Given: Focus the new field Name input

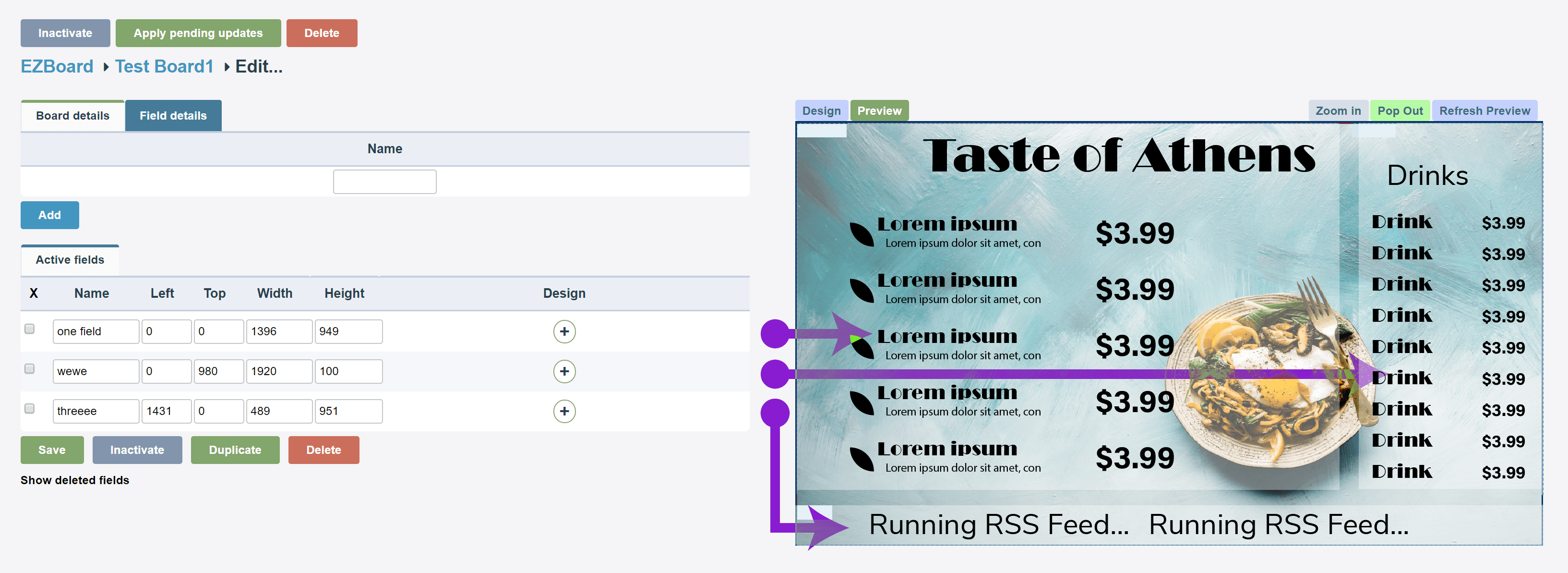Looking at the screenshot, I should (x=385, y=182).
